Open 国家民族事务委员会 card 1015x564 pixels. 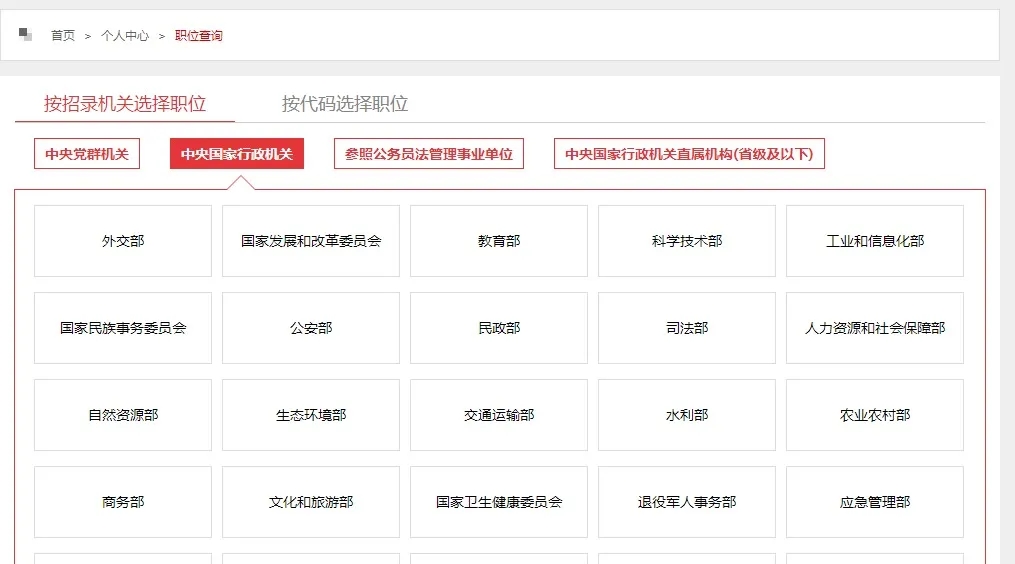(123, 328)
